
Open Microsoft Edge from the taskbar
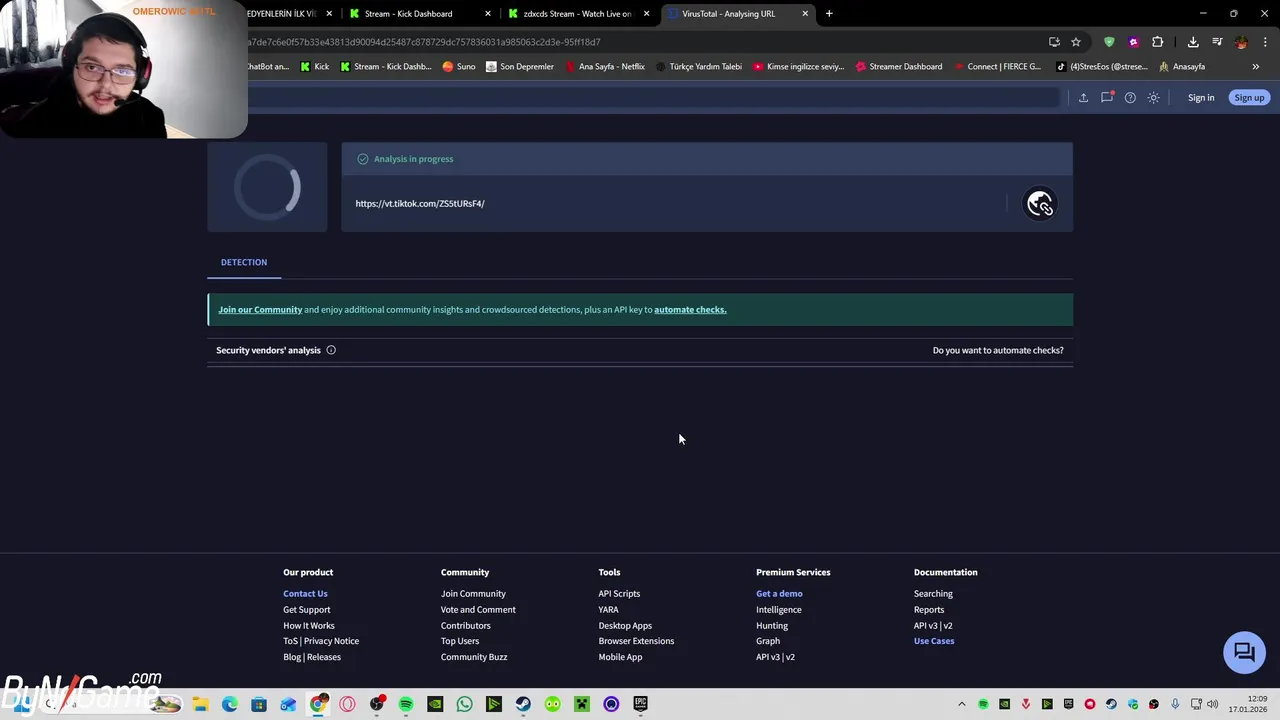pos(230,704)
